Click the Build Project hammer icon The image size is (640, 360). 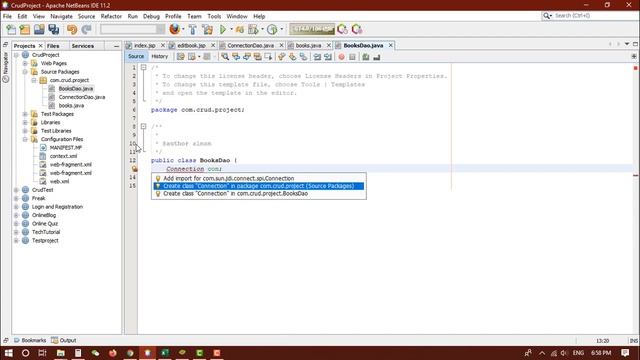point(193,29)
